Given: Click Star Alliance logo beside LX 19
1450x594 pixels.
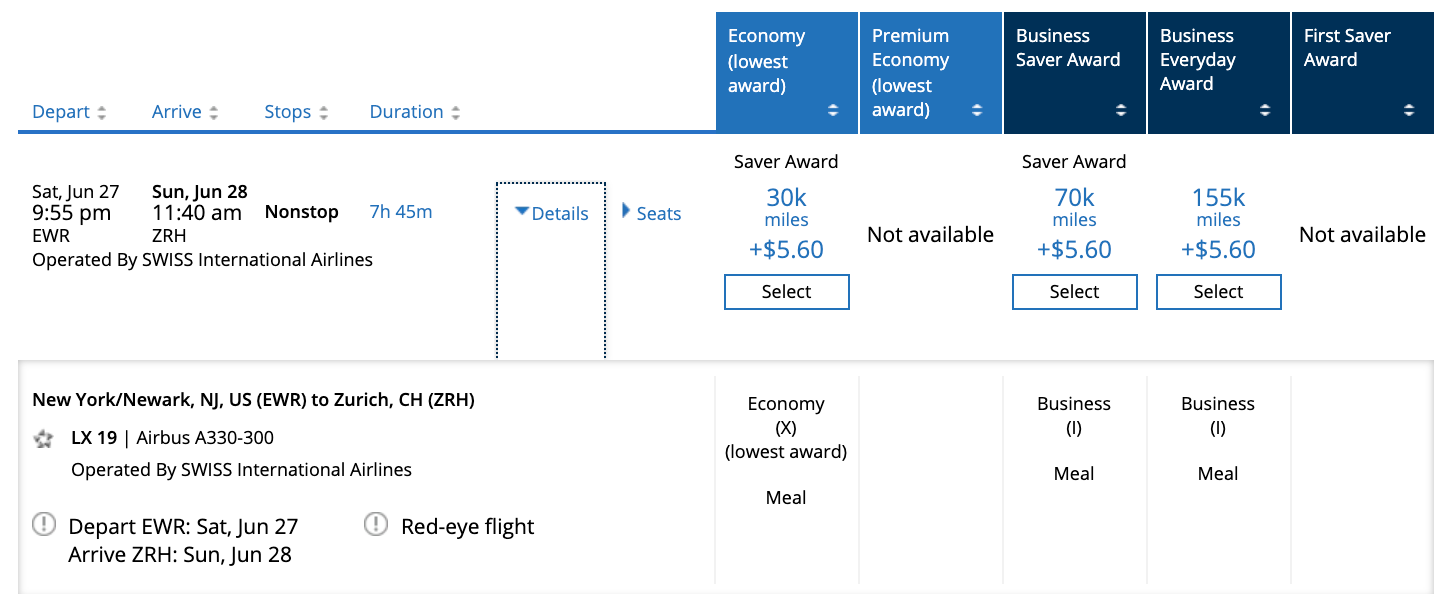Looking at the screenshot, I should click(43, 438).
